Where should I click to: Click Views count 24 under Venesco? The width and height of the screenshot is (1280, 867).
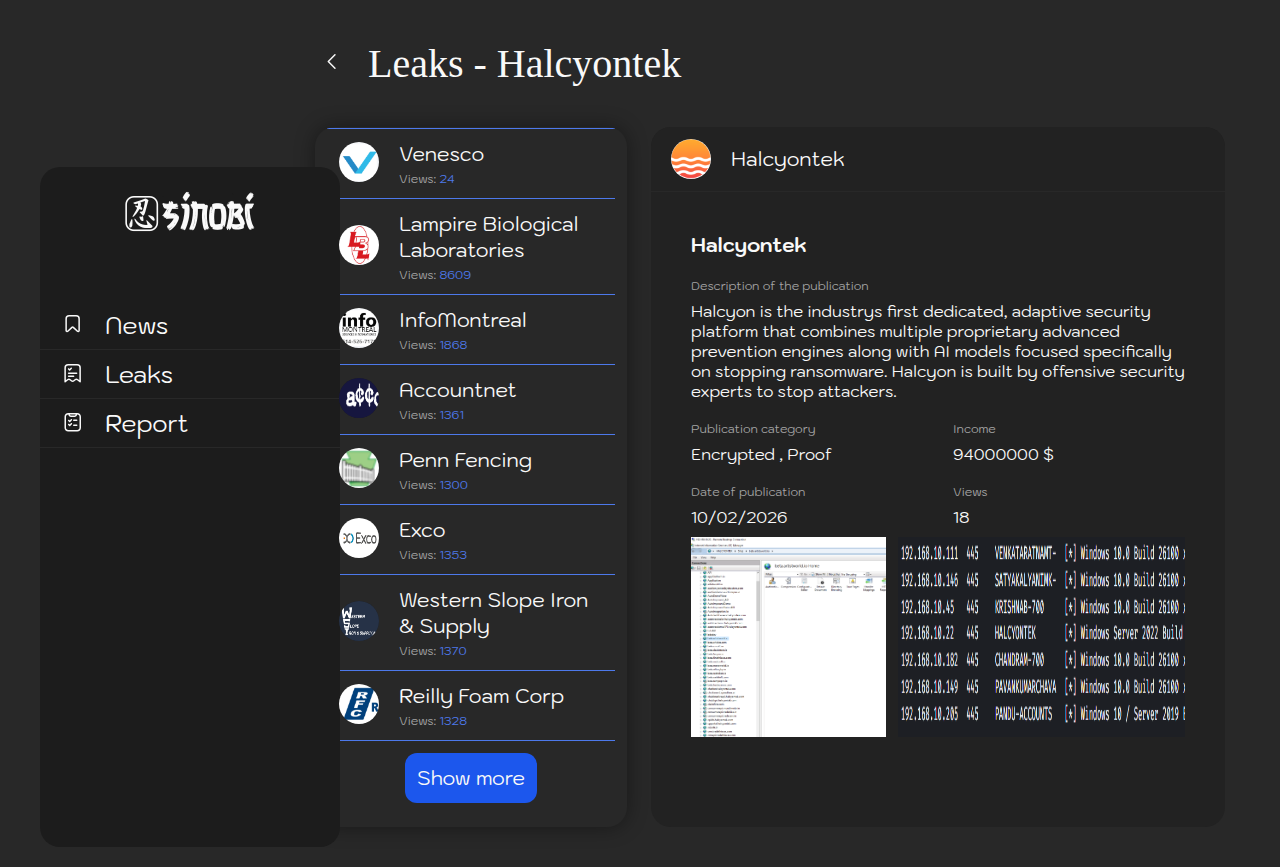click(x=447, y=179)
